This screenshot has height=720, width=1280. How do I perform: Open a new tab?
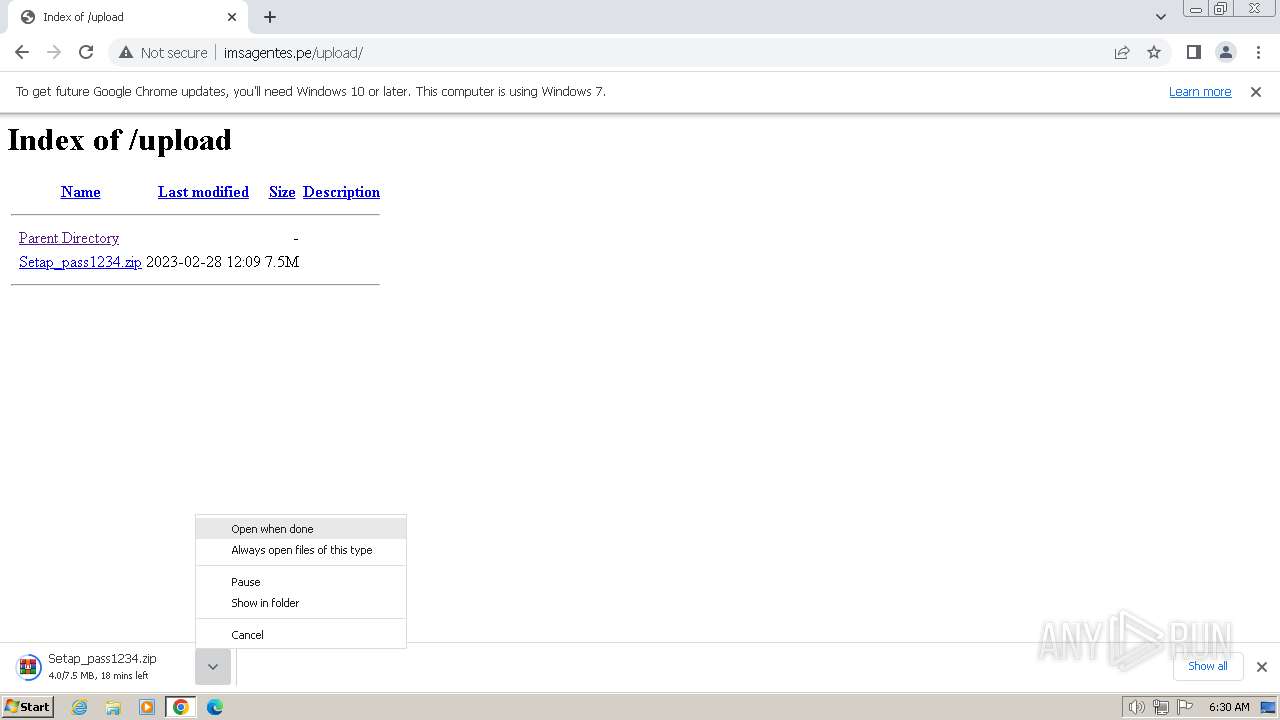pos(270,17)
